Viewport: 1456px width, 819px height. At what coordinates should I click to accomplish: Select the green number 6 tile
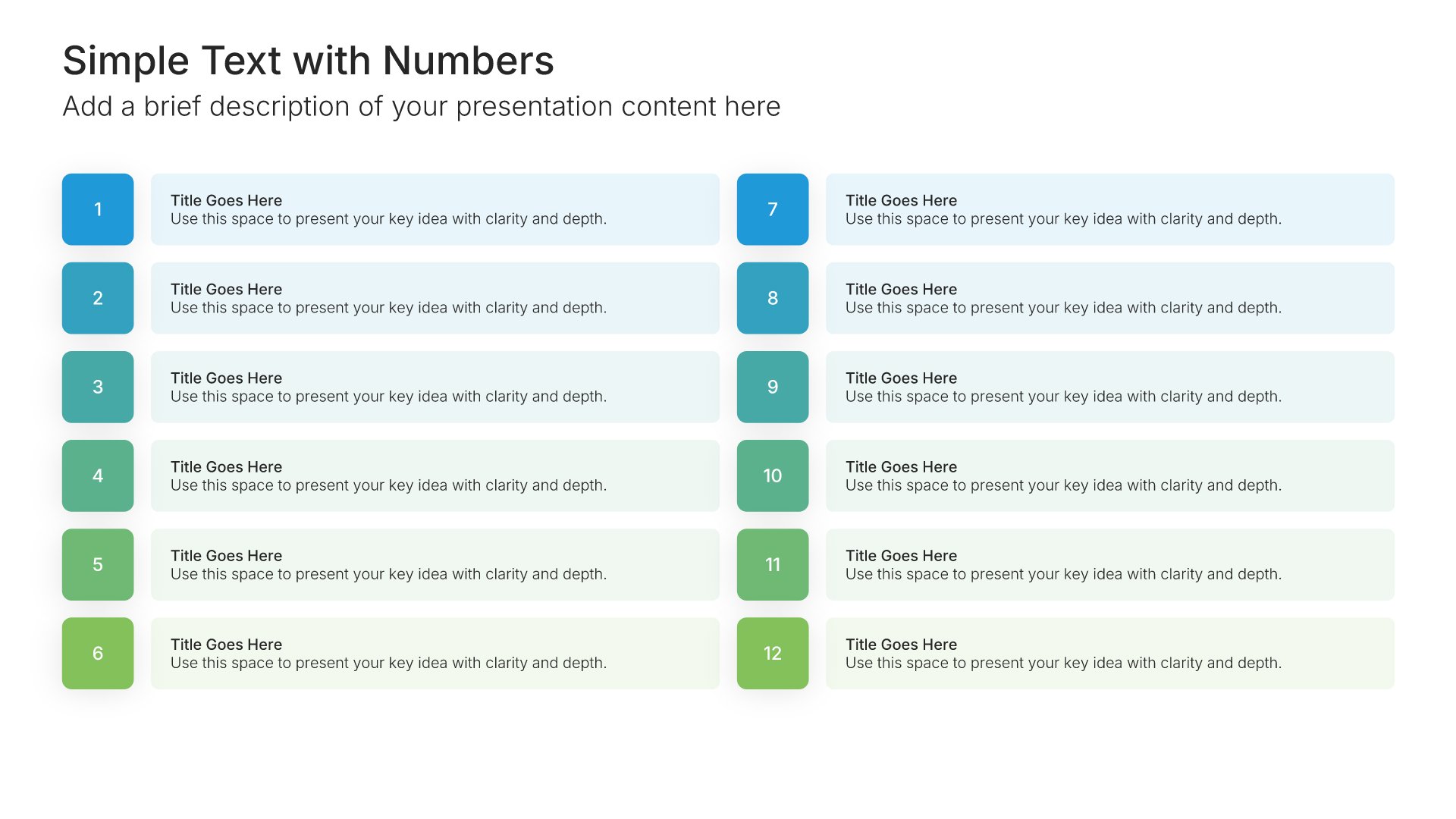click(98, 653)
